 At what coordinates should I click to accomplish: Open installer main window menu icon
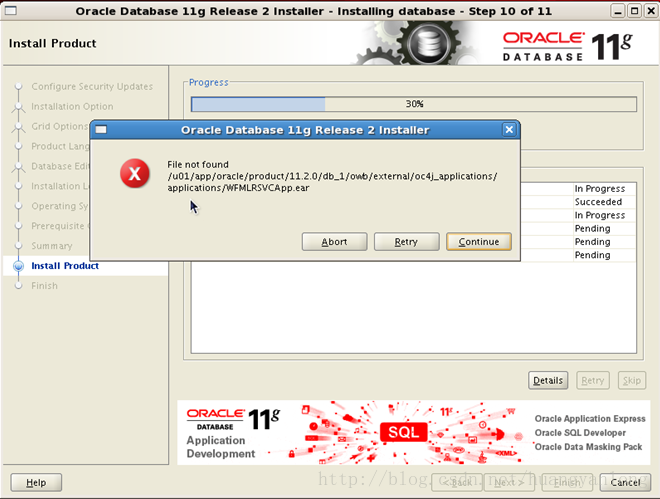(x=11, y=11)
